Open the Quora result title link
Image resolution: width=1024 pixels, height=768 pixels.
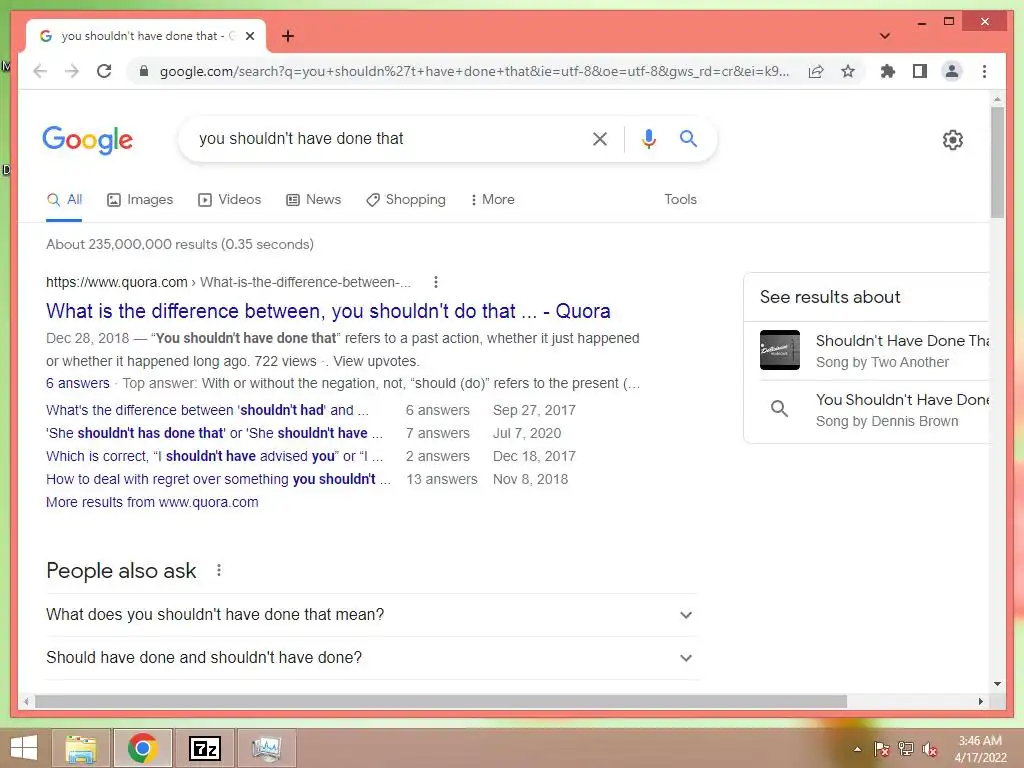(328, 311)
